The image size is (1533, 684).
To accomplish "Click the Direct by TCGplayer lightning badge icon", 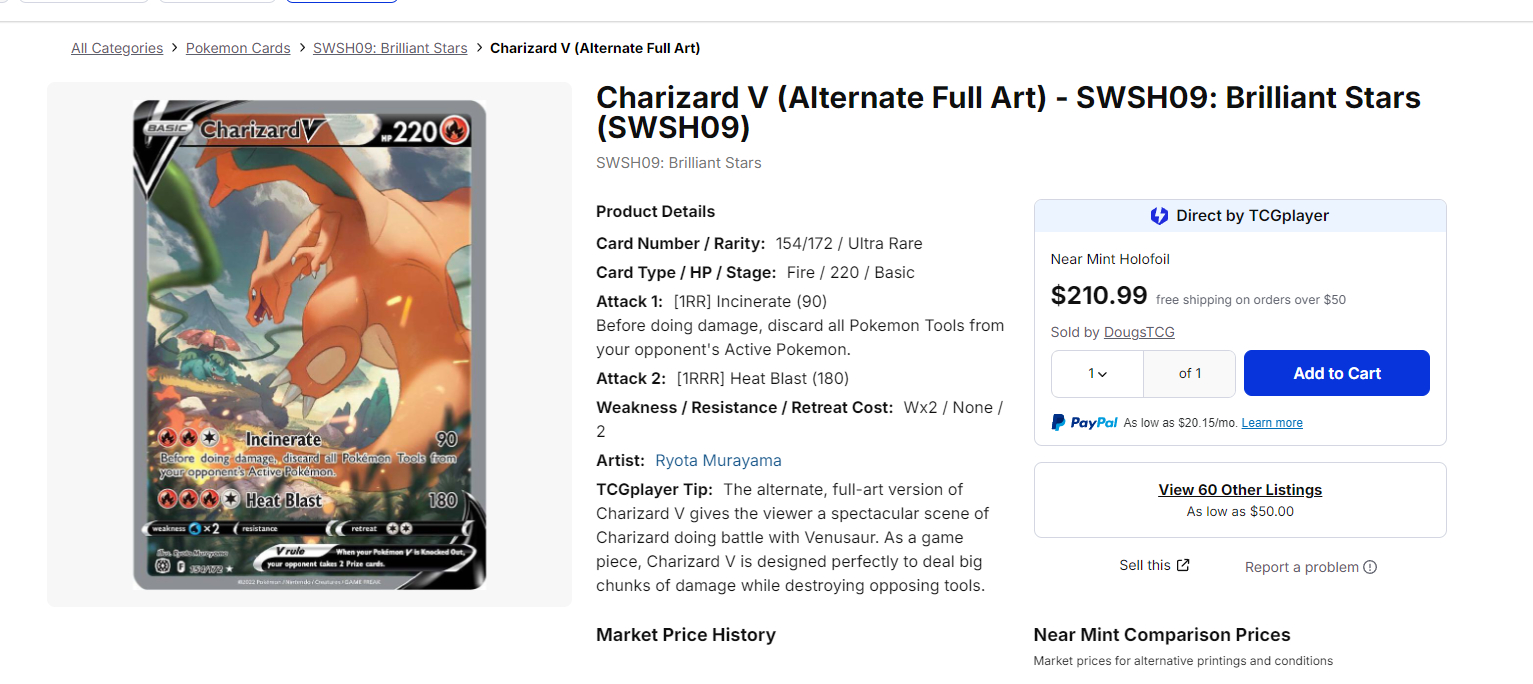I will (x=1159, y=216).
